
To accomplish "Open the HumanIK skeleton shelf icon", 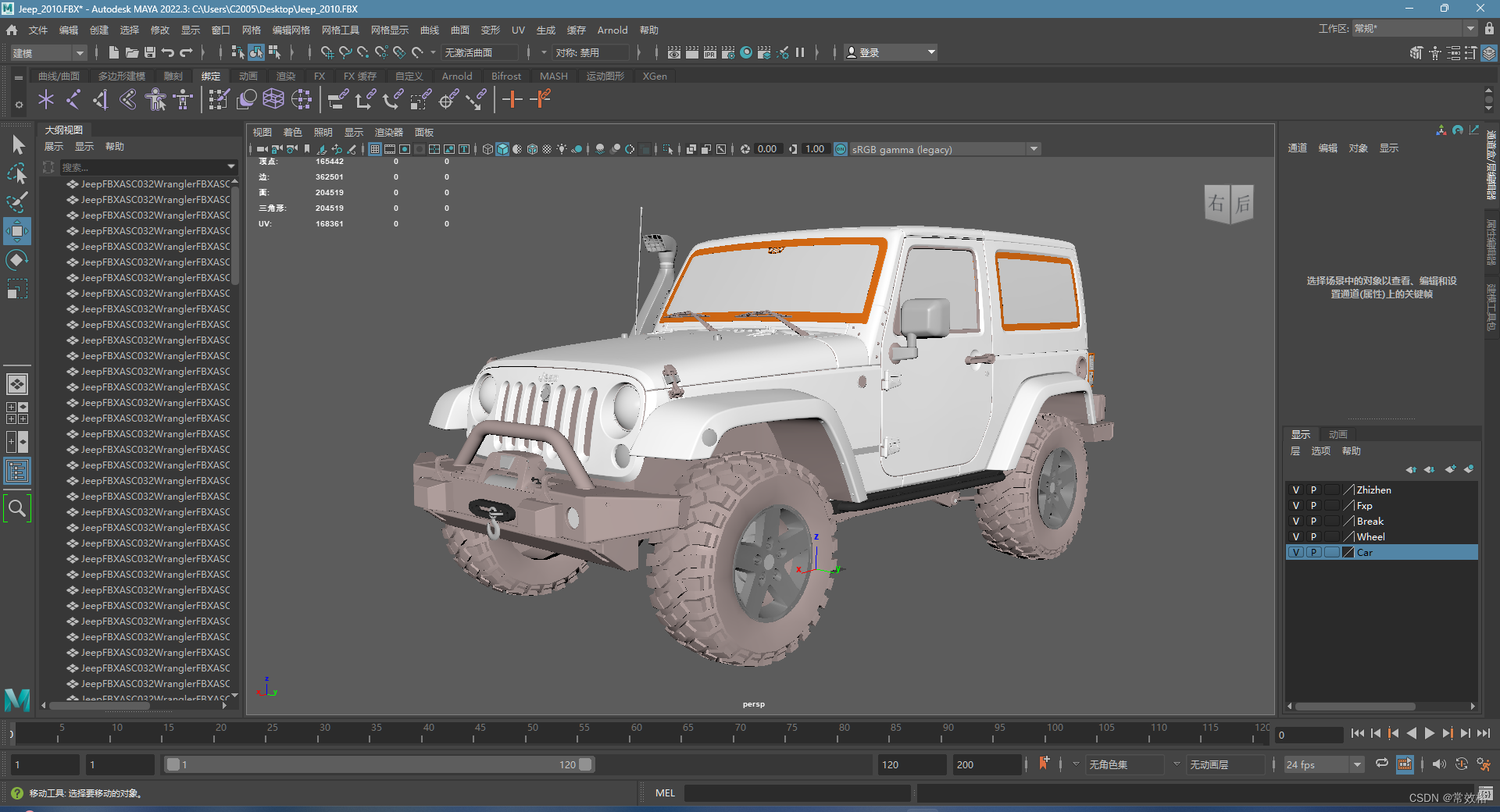I will 183,99.
